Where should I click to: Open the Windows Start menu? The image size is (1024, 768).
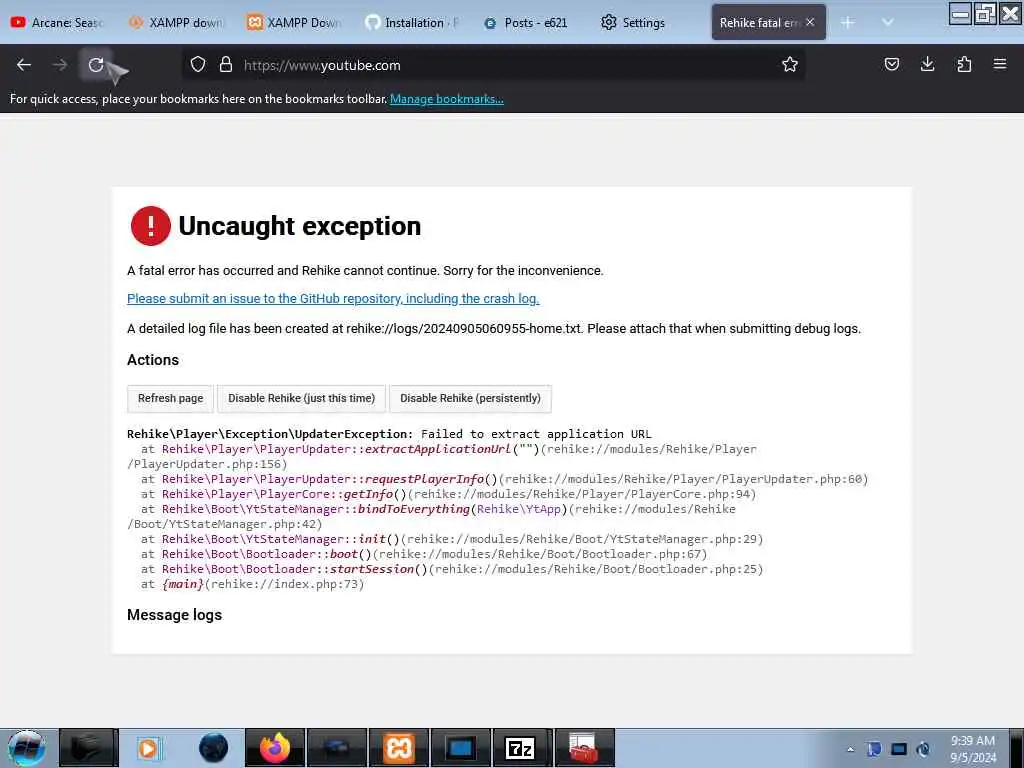26,748
